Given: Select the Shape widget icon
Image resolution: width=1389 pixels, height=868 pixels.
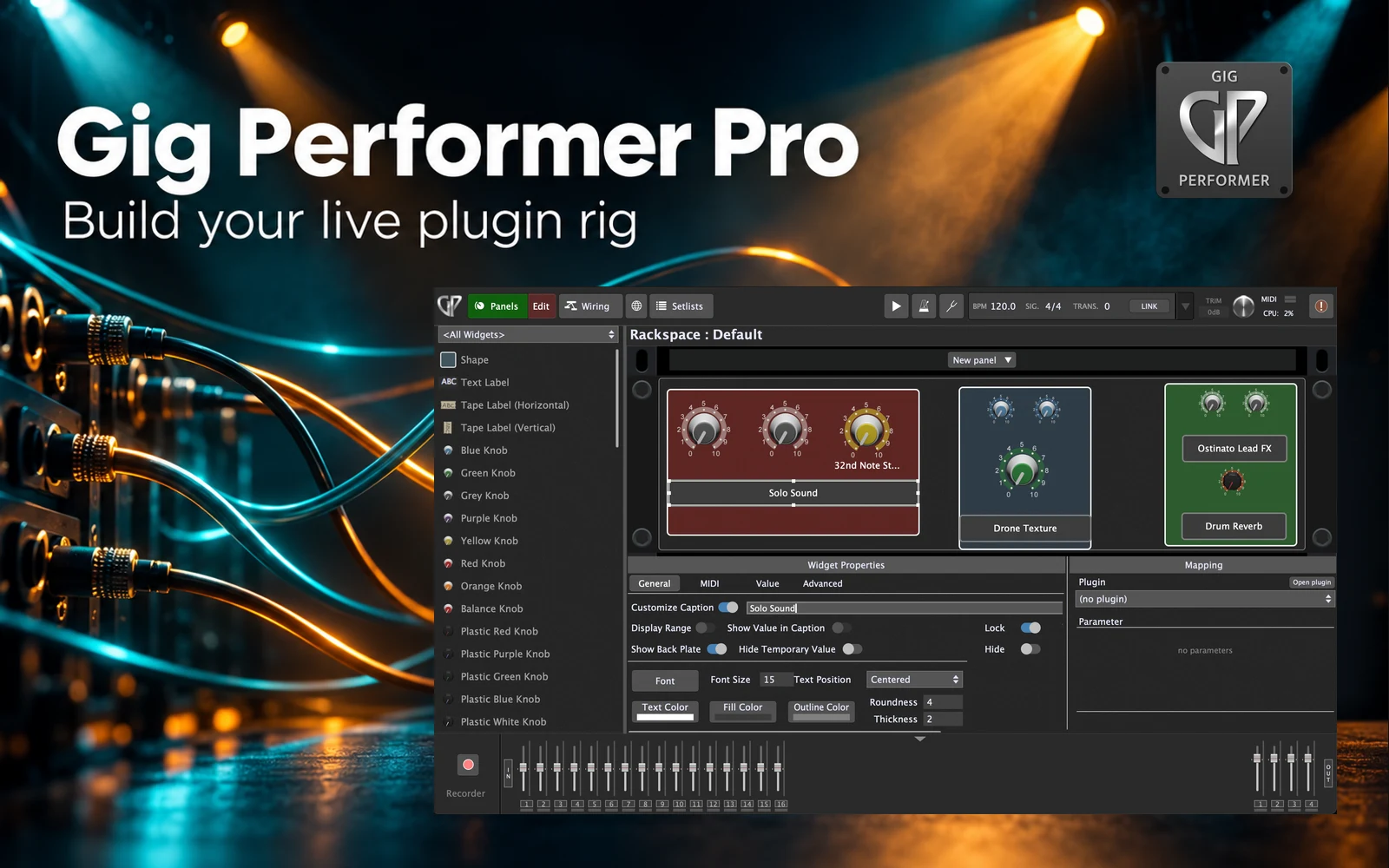Looking at the screenshot, I should 448,359.
